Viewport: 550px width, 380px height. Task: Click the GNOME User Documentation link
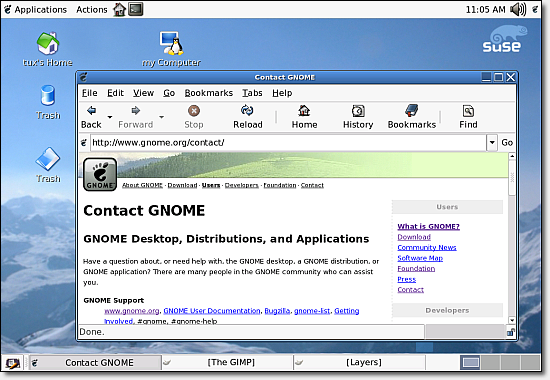[x=212, y=311]
